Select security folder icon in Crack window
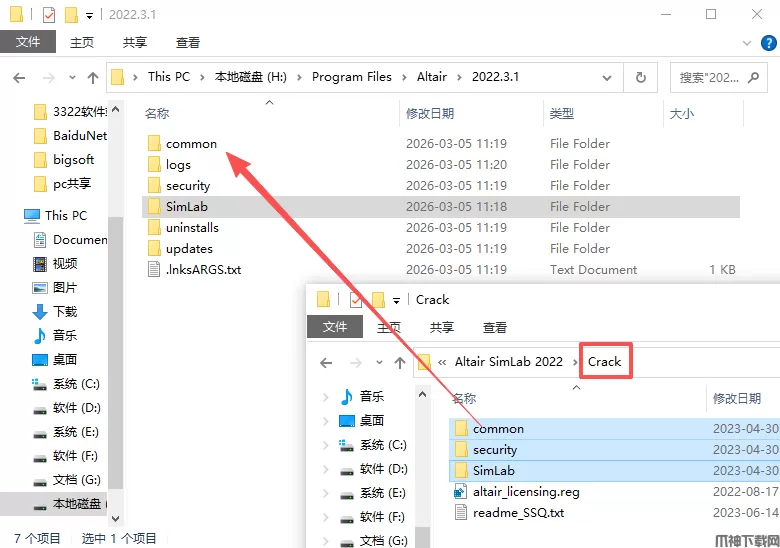The height and width of the screenshot is (548, 780). (461, 450)
